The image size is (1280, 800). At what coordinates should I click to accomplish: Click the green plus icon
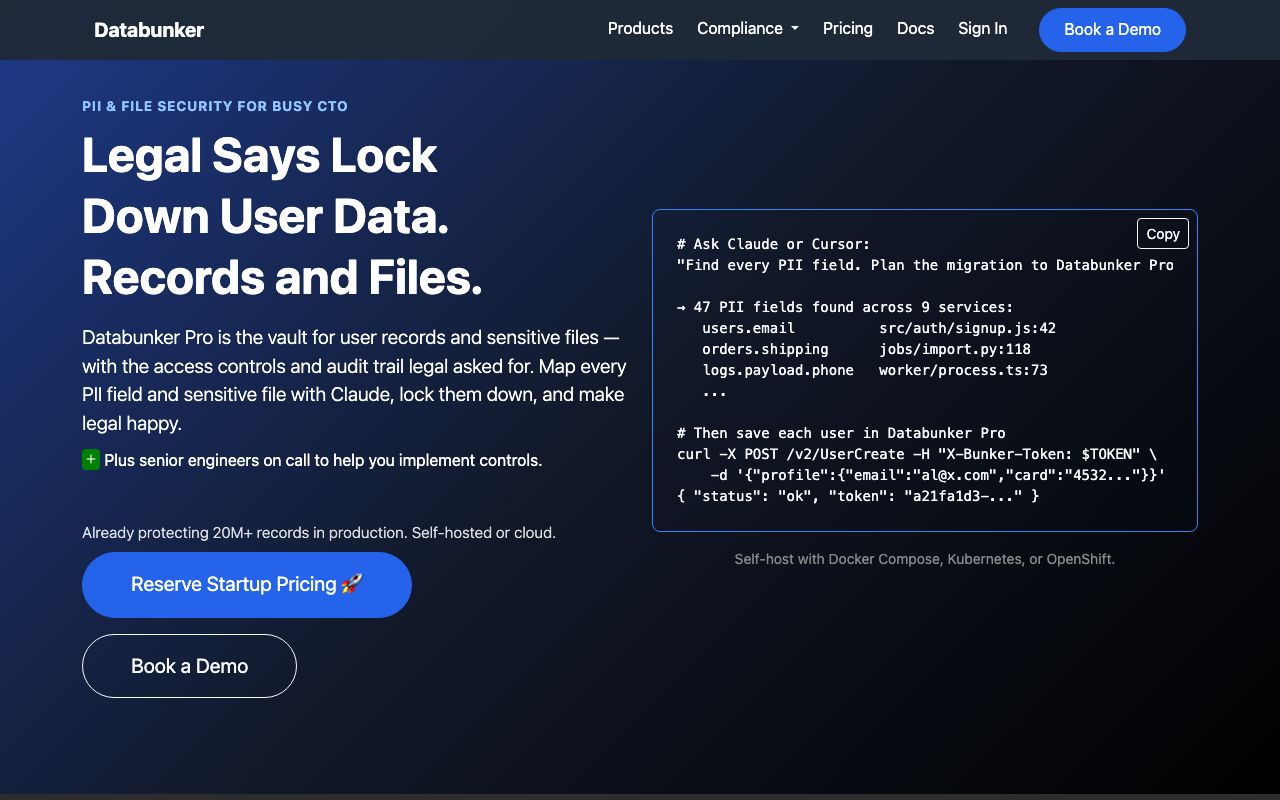click(x=91, y=460)
